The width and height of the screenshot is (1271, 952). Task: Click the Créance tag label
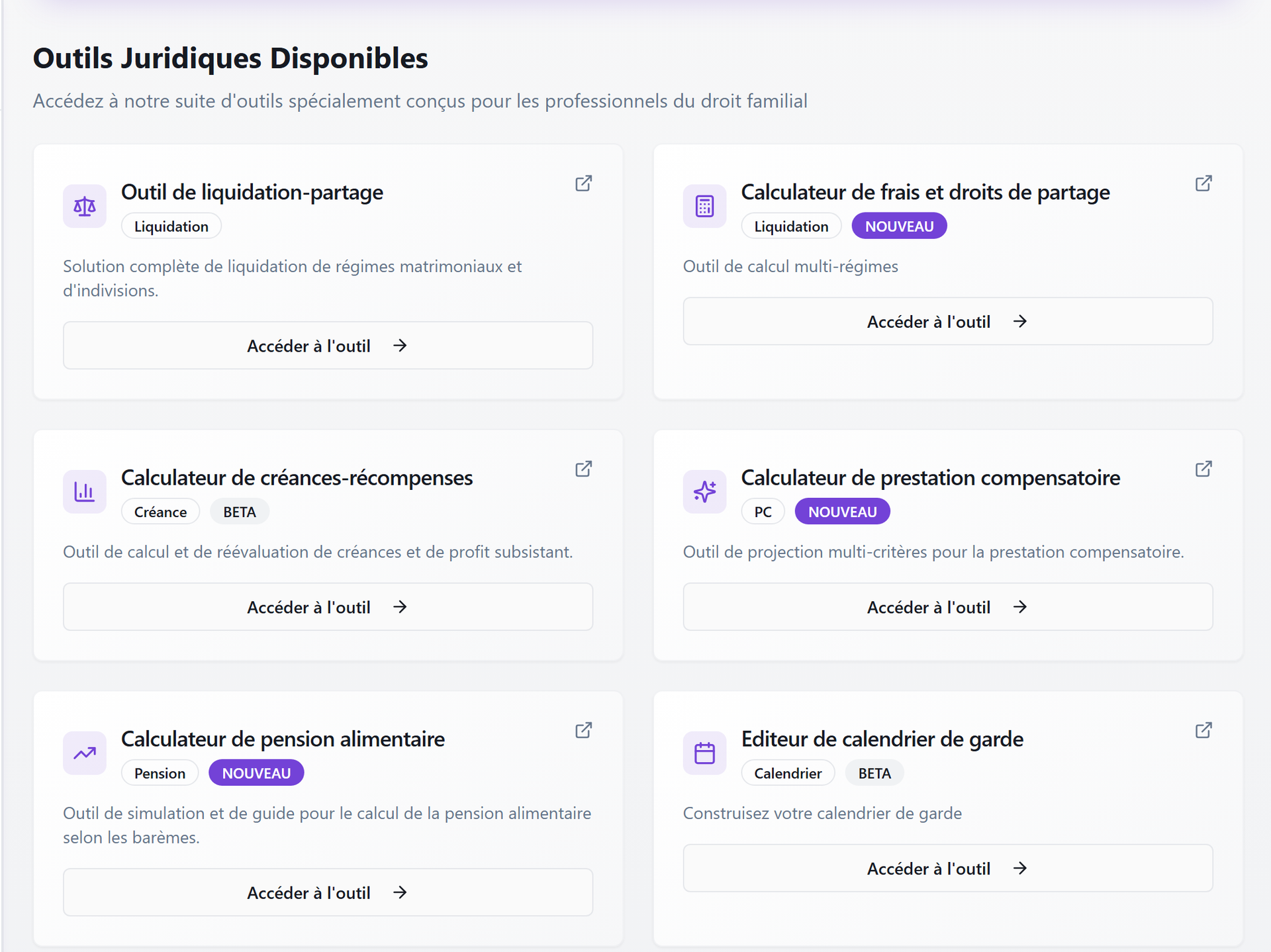pyautogui.click(x=160, y=512)
